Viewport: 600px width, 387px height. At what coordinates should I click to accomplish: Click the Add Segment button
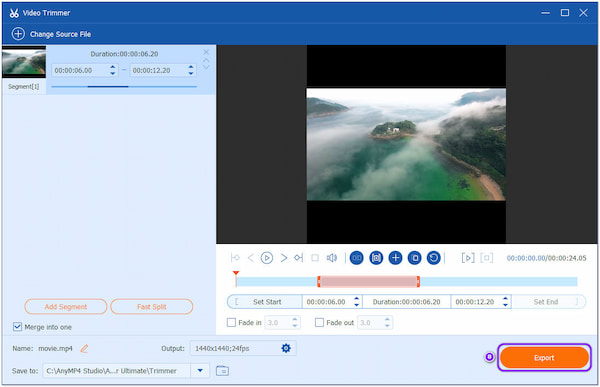tap(66, 307)
